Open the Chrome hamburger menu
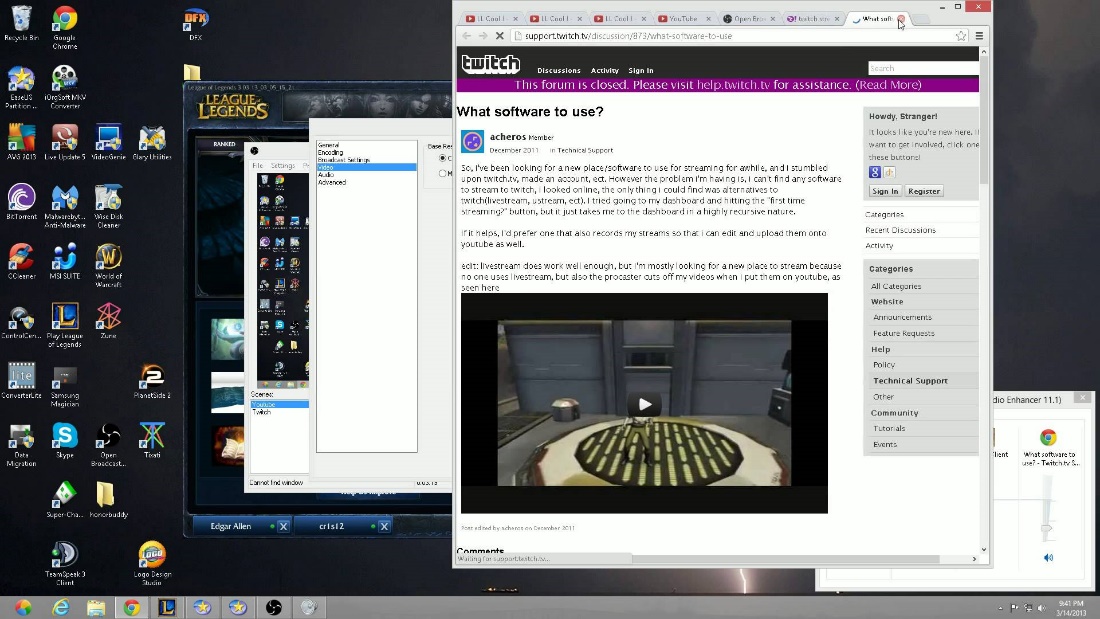Image resolution: width=1100 pixels, height=619 pixels. click(979, 36)
